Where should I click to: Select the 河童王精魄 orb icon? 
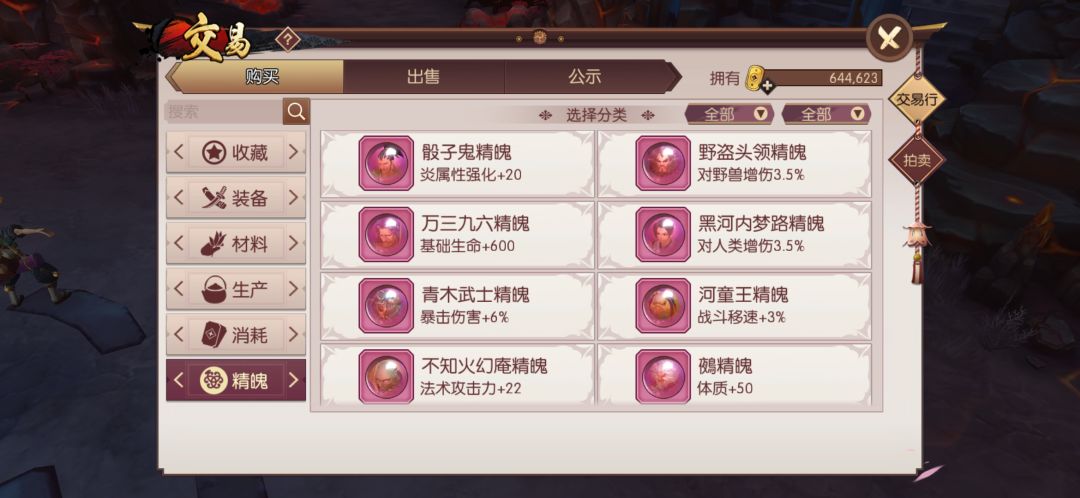click(x=663, y=305)
